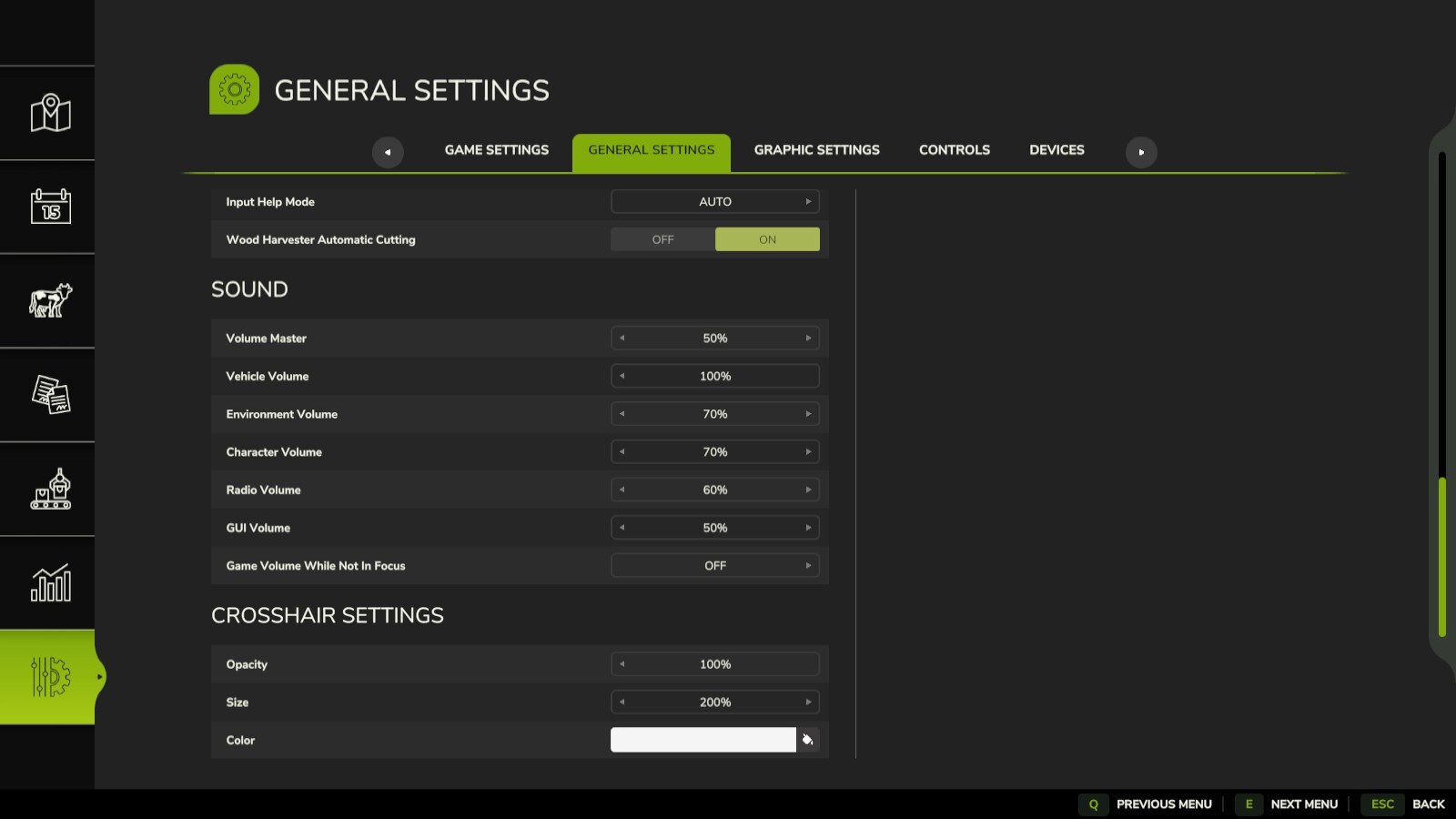Click the gear icon beside General Settings title
The image size is (1456, 819).
pyautogui.click(x=235, y=89)
